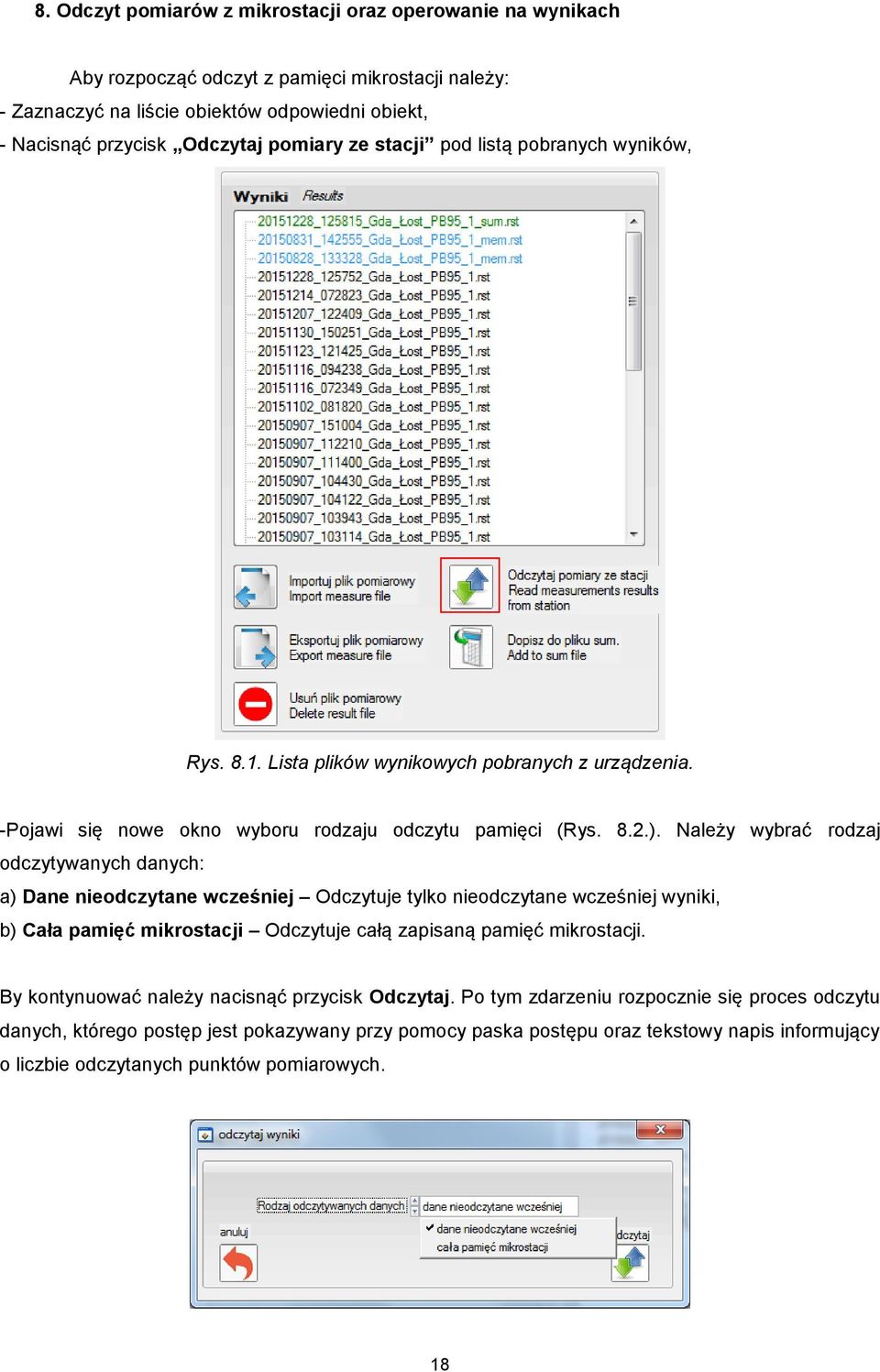Select 20150831_142555_Gda_Łost_PB95_1_mem.rst
Viewport: 880px width, 1372px height.
click(x=390, y=240)
